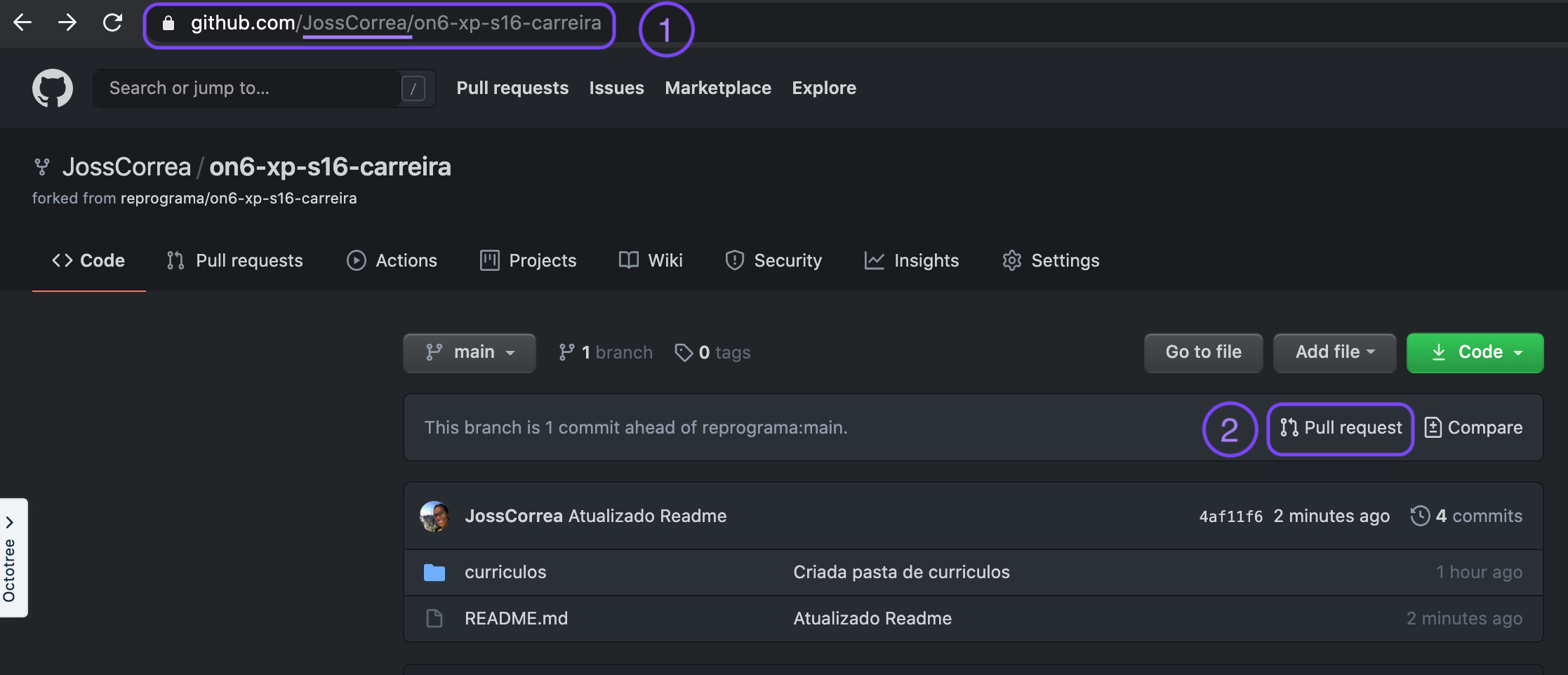
Task: Open the curriculos folder
Action: [505, 573]
